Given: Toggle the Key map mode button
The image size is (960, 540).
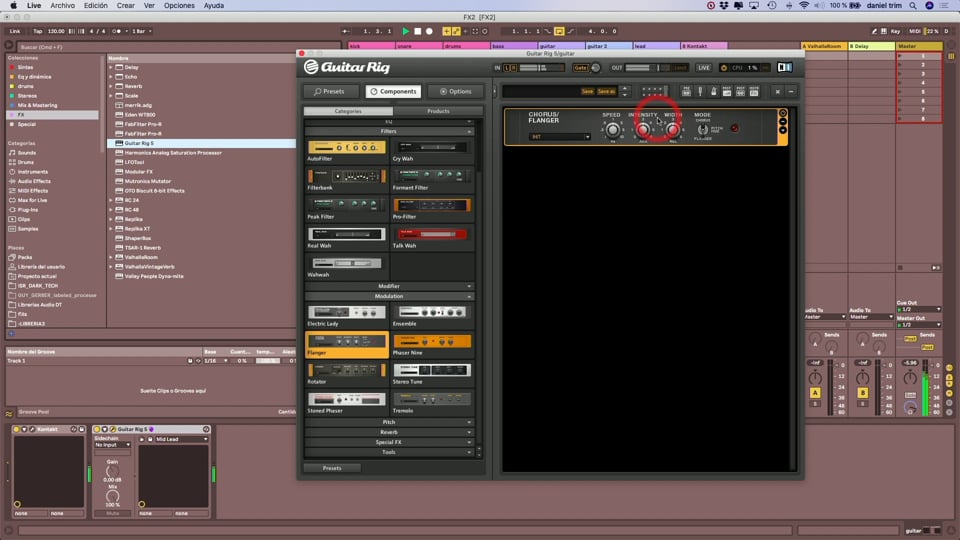Looking at the screenshot, I should (896, 31).
